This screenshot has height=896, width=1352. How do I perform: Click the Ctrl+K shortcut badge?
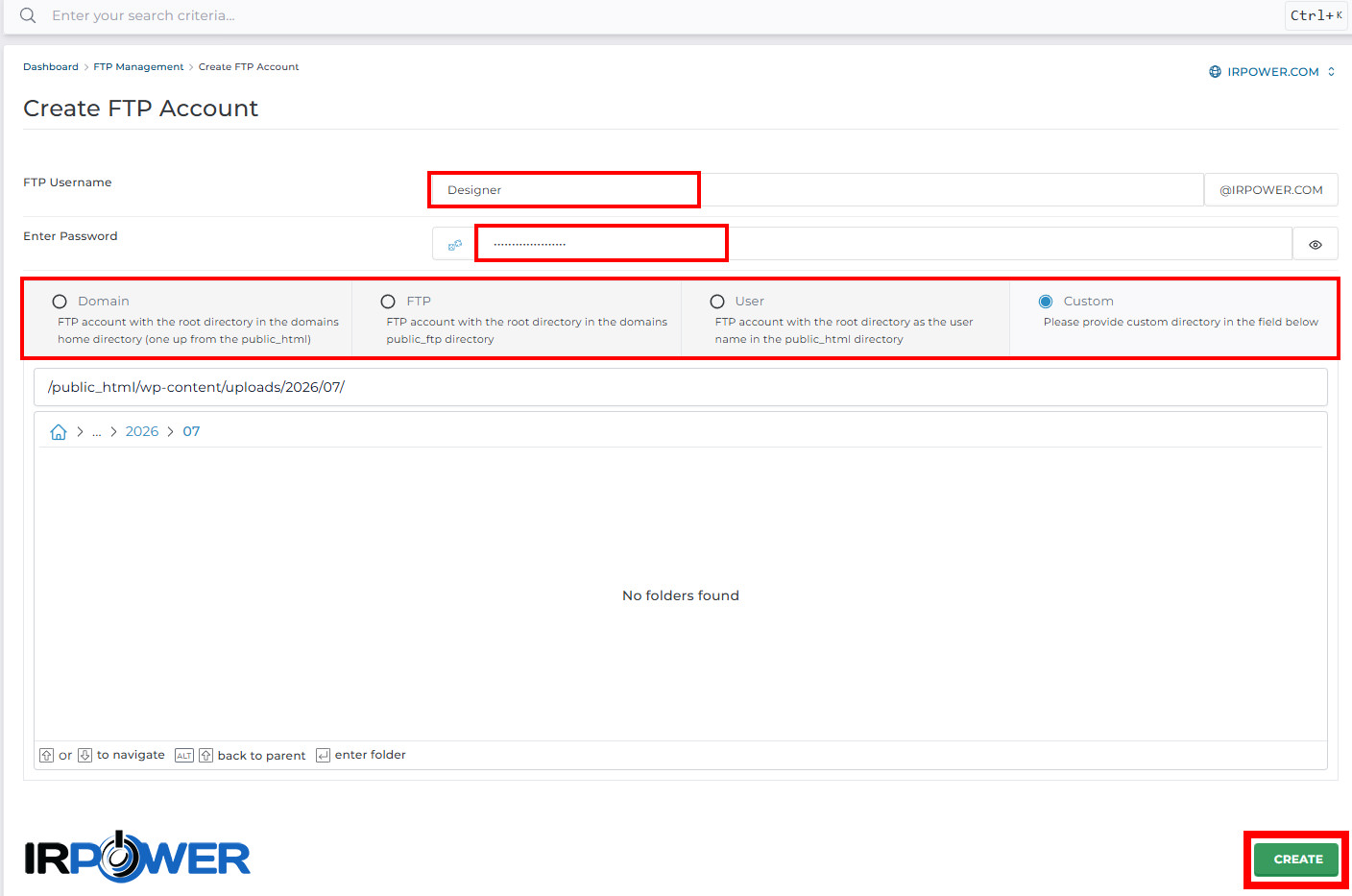[x=1316, y=15]
